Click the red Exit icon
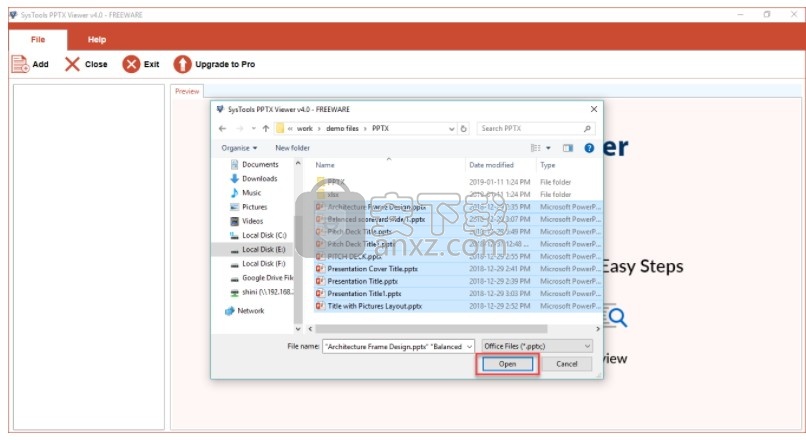Screen dimensions: 806x440 point(131,64)
